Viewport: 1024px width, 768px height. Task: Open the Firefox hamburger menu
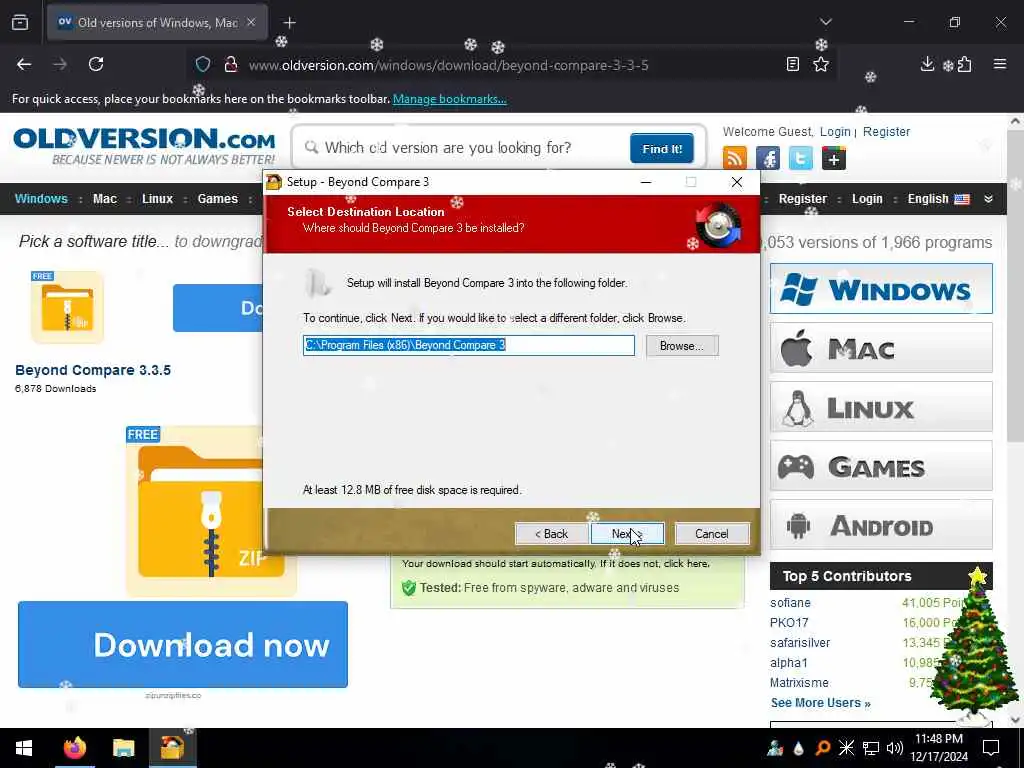point(1000,64)
